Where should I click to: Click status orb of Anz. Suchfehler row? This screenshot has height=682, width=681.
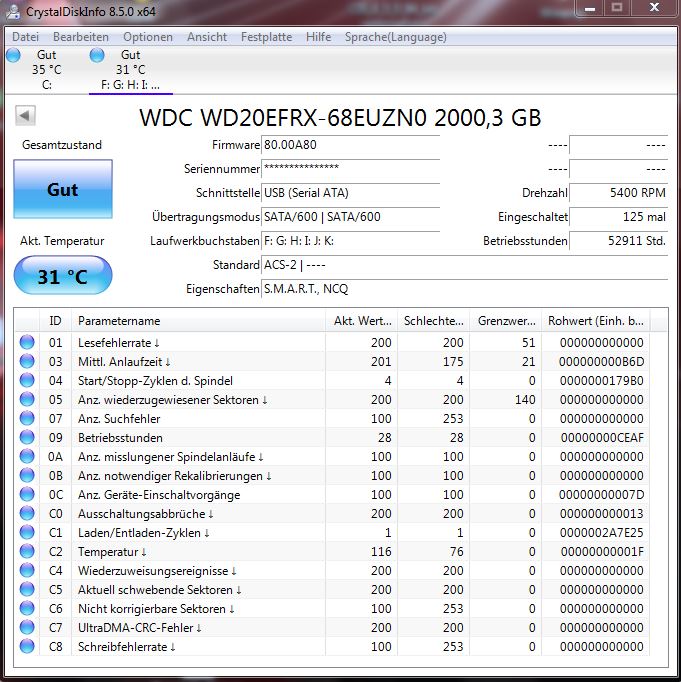coord(27,418)
